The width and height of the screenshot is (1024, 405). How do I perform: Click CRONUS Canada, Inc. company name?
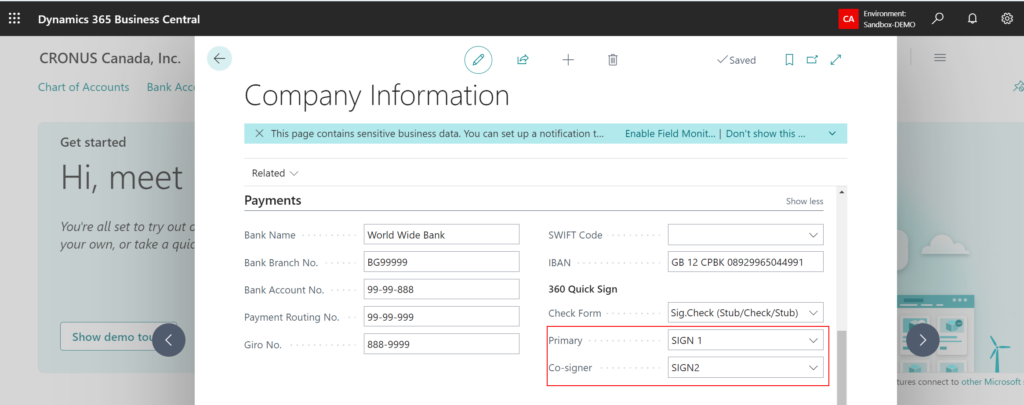(x=110, y=58)
